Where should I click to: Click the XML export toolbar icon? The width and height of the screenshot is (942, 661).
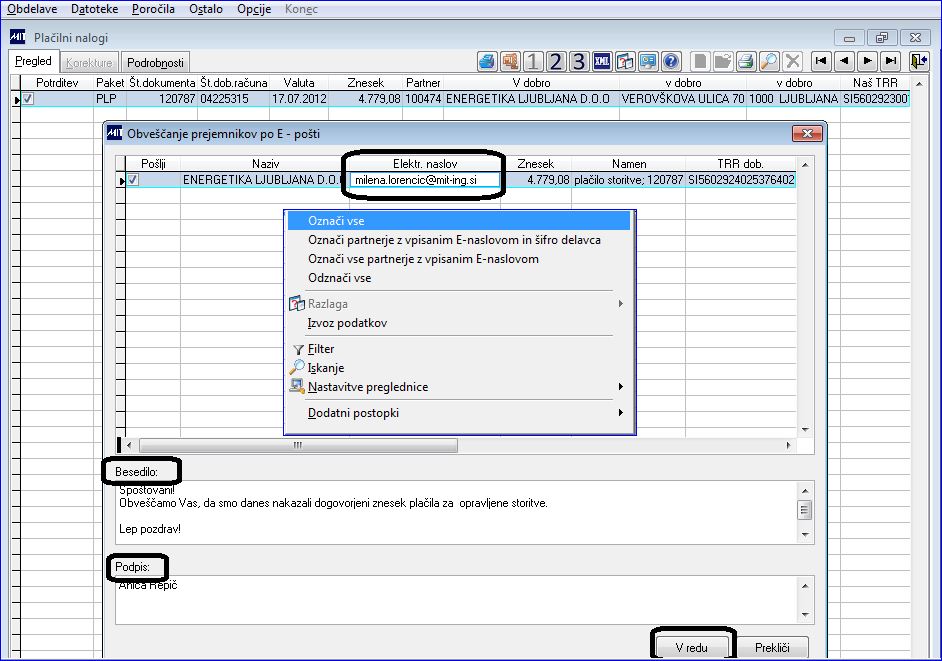click(x=601, y=61)
